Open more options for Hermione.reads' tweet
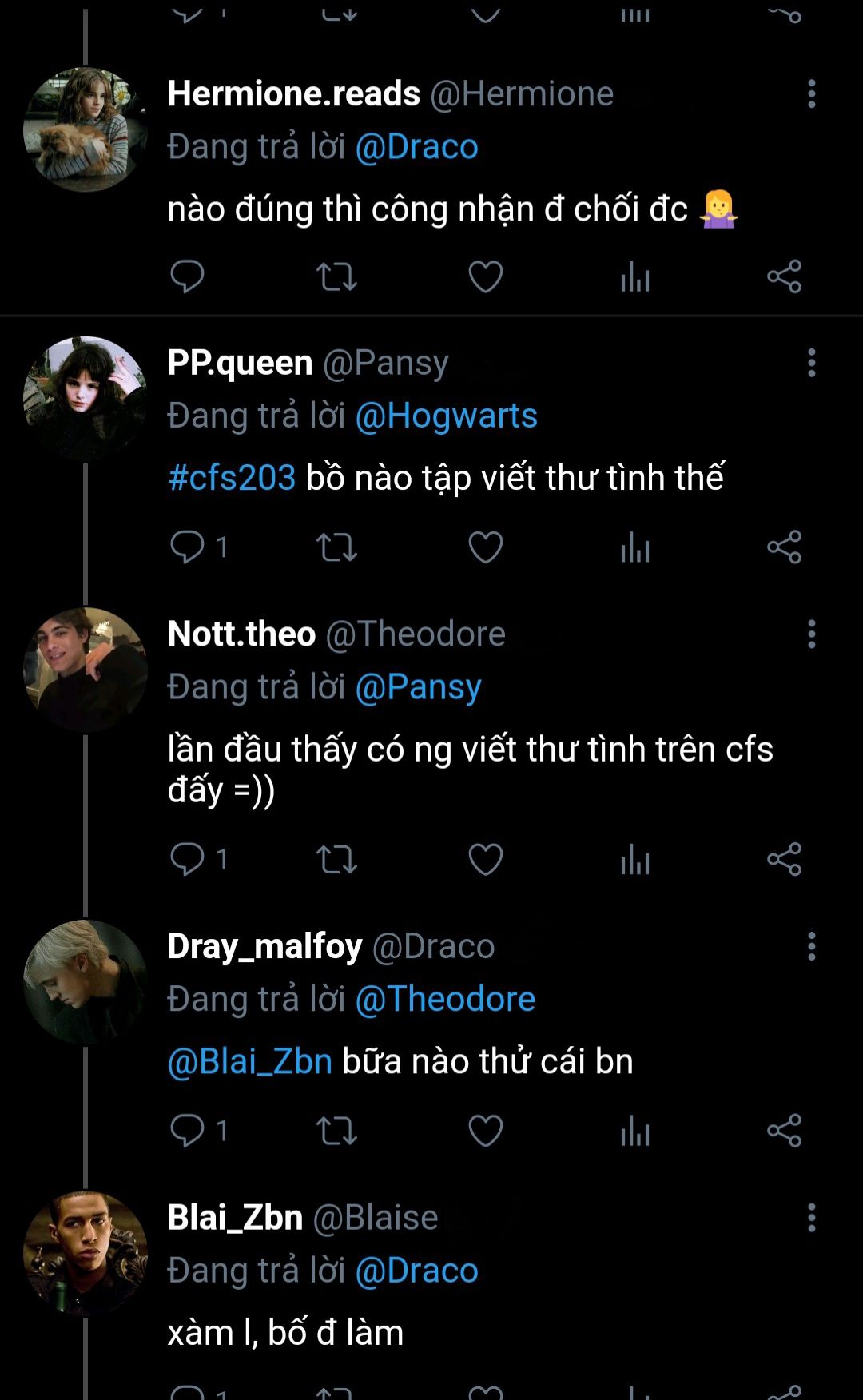Viewport: 863px width, 1400px height. click(x=811, y=93)
